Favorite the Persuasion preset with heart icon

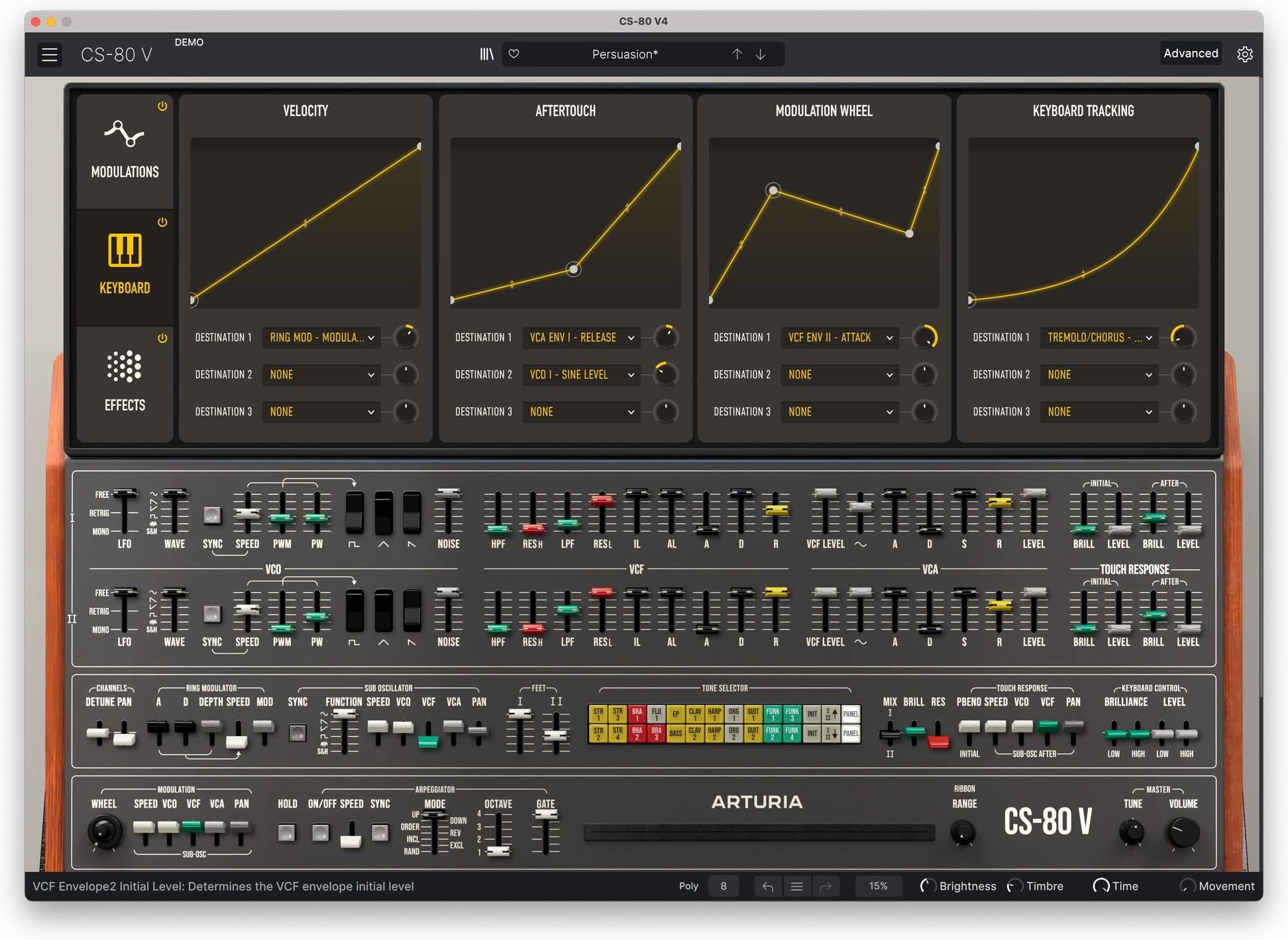point(514,54)
